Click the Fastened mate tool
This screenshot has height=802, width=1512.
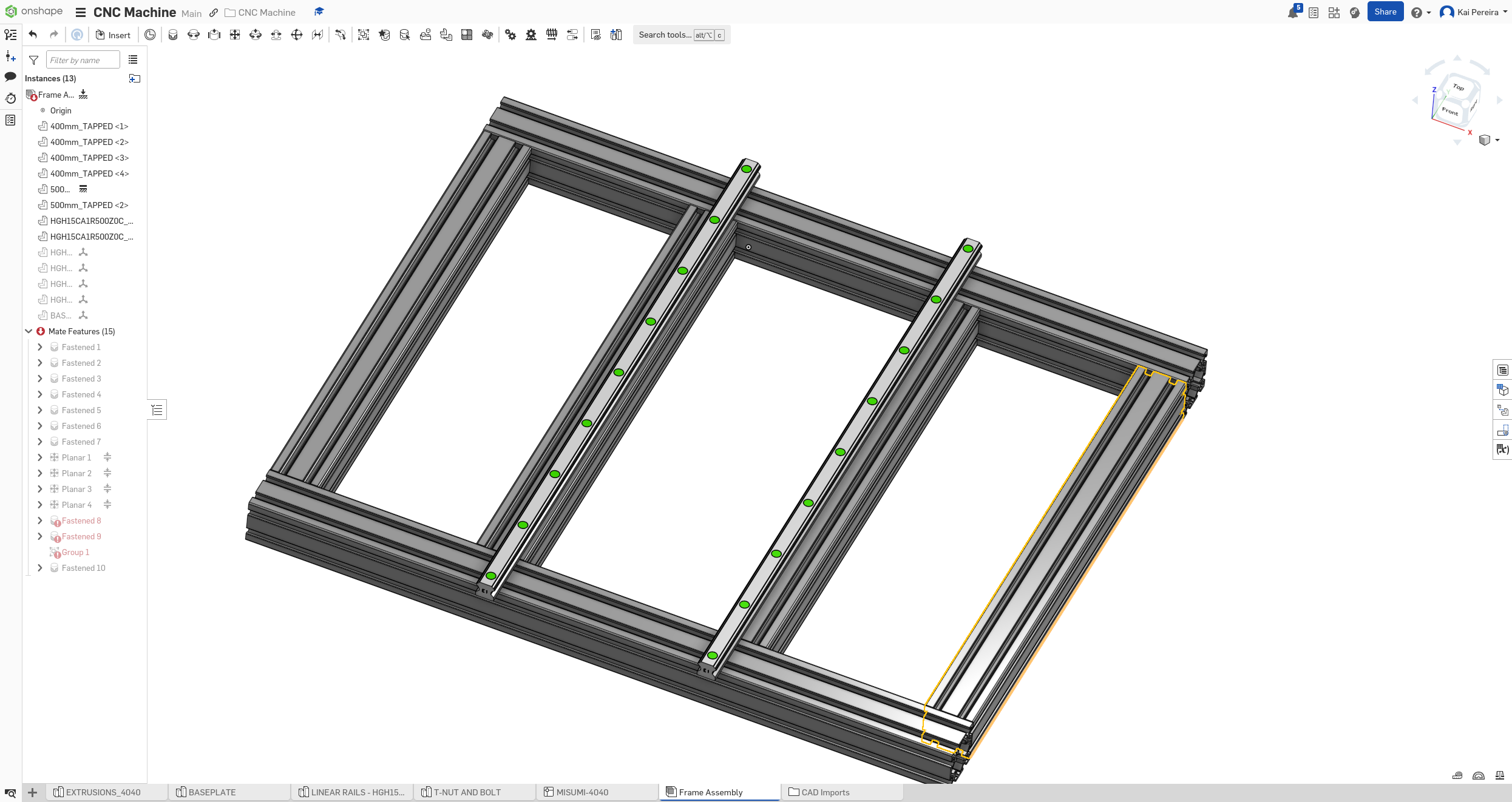(x=173, y=35)
